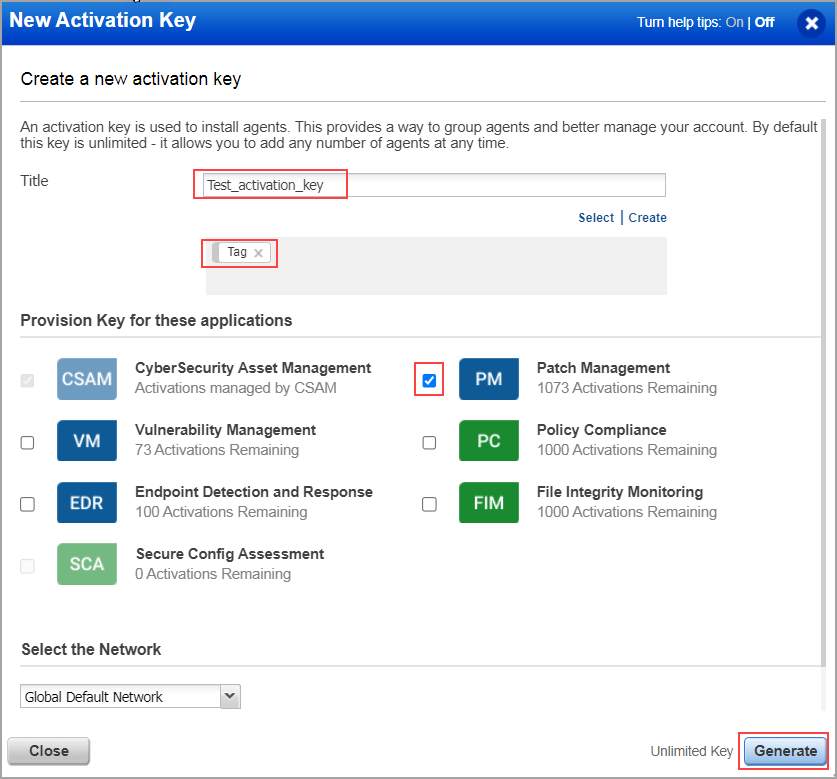The width and height of the screenshot is (837, 779).
Task: Check the Endpoint Detection and Response checkbox
Action: point(27,504)
